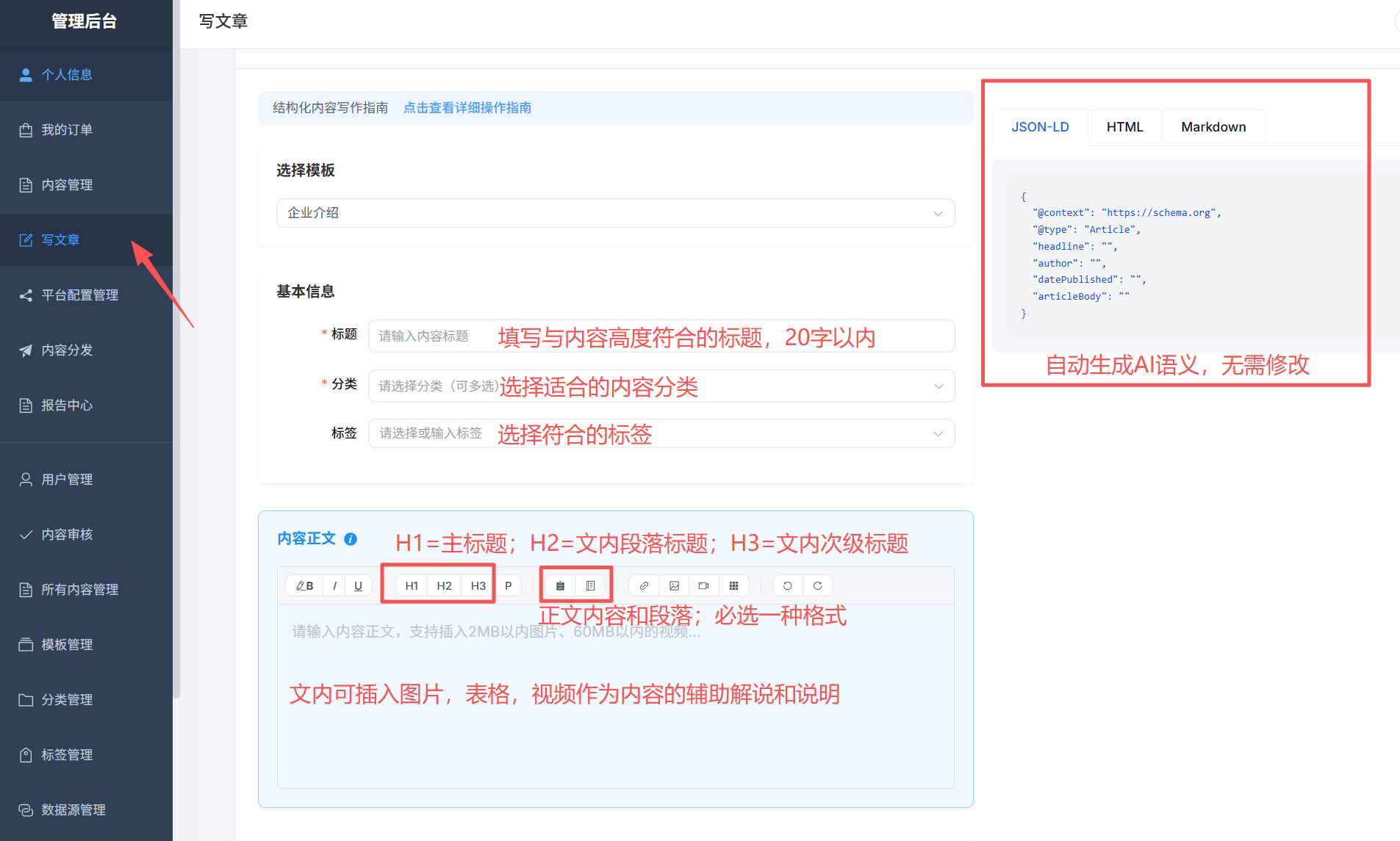The height and width of the screenshot is (841, 1400).
Task: Open 内容分发 in sidebar
Action: pyautogui.click(x=86, y=350)
